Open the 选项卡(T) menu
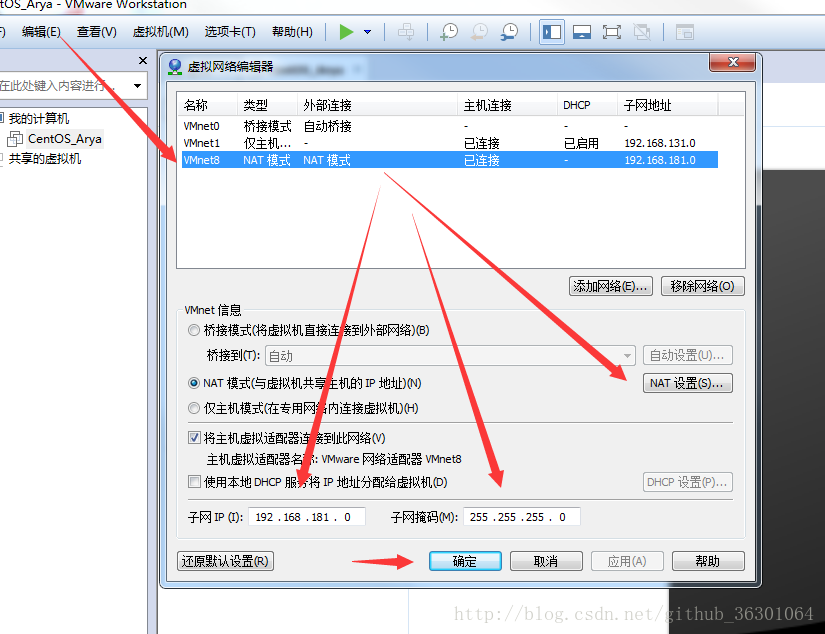 (230, 32)
